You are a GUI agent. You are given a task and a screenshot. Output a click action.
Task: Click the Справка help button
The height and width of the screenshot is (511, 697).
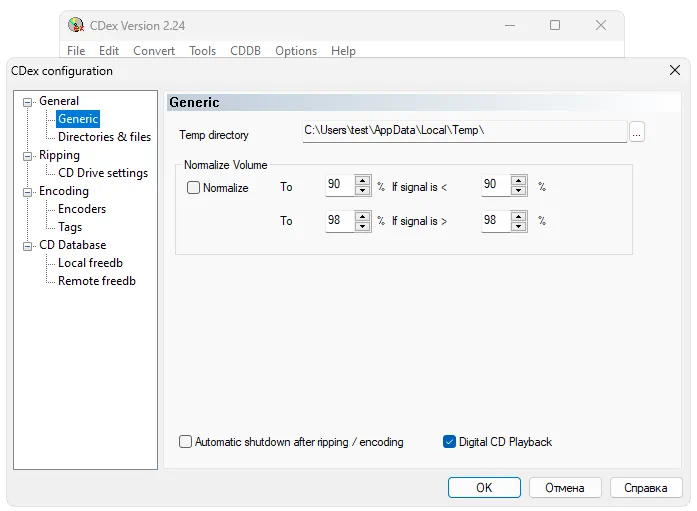pyautogui.click(x=646, y=487)
